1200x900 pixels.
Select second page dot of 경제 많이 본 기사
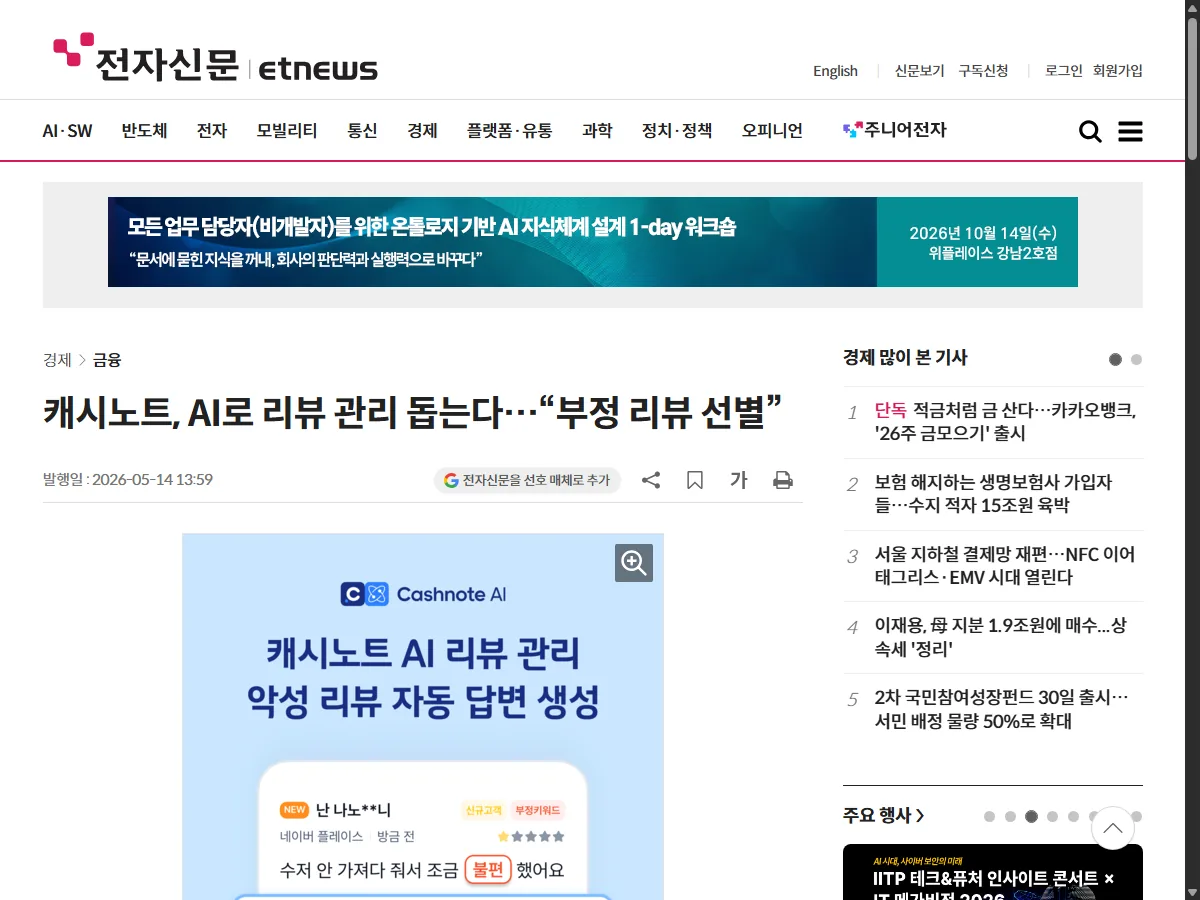[1136, 360]
